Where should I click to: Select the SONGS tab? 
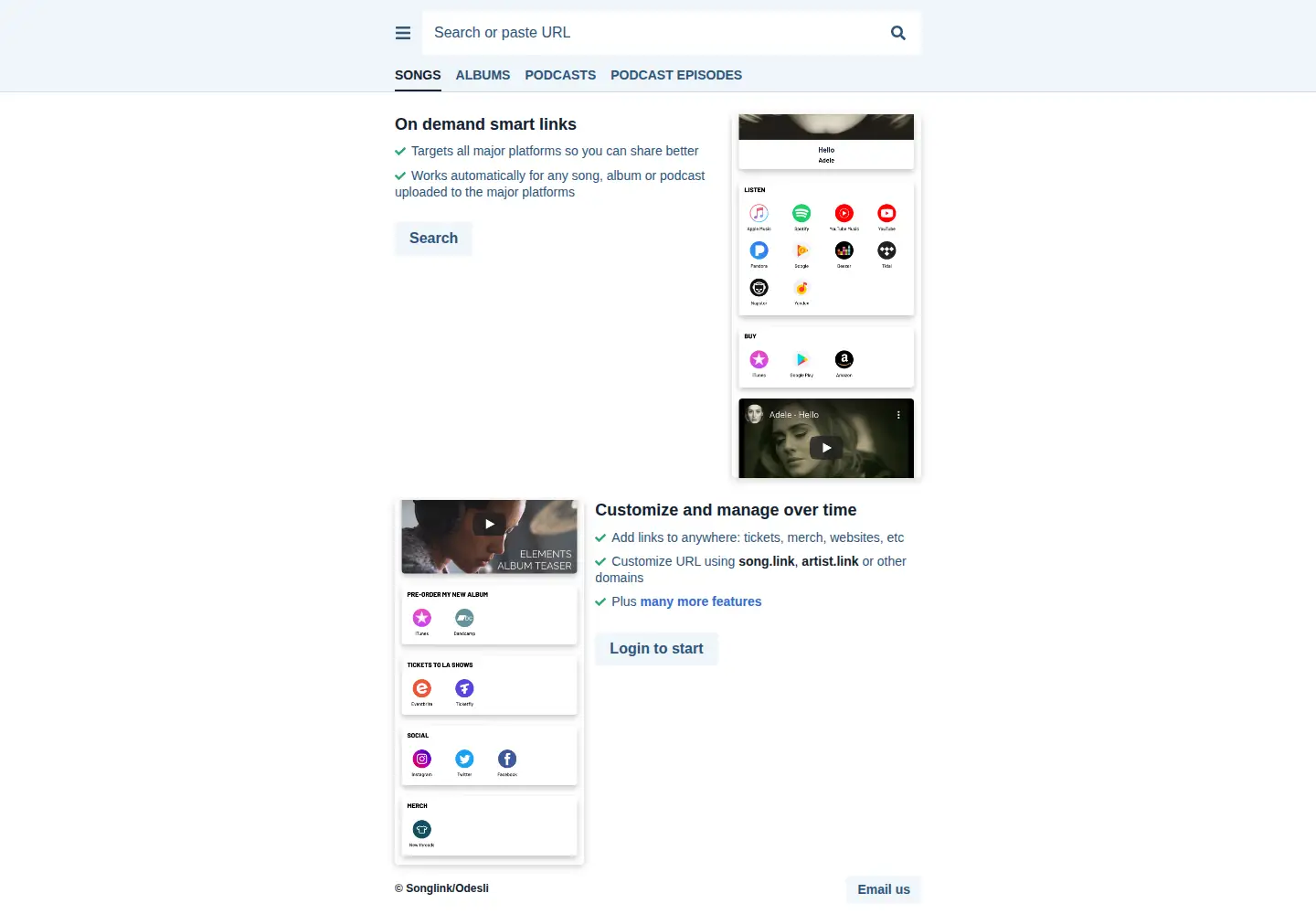418,75
